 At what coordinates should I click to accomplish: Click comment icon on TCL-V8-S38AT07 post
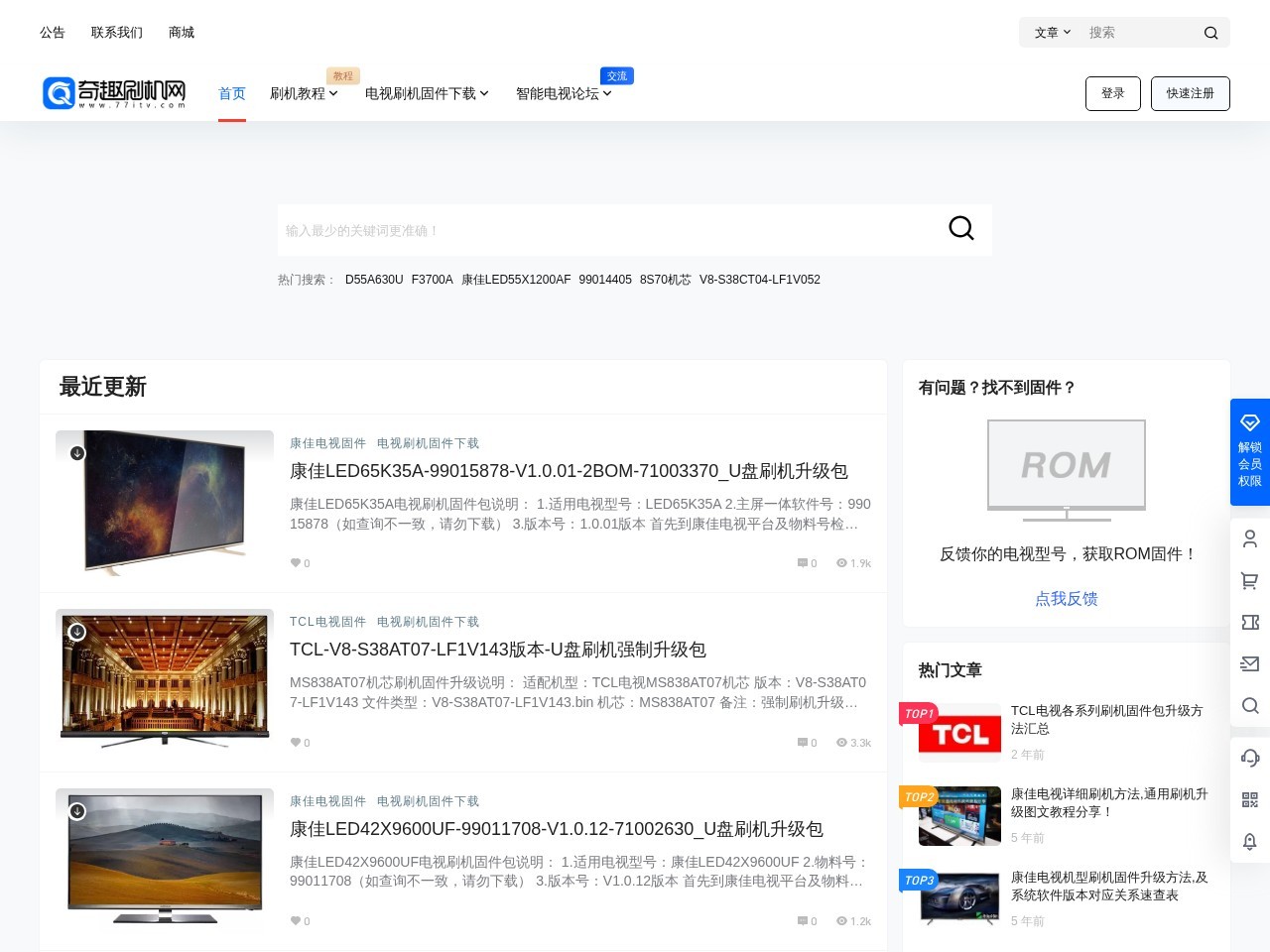coord(803,743)
